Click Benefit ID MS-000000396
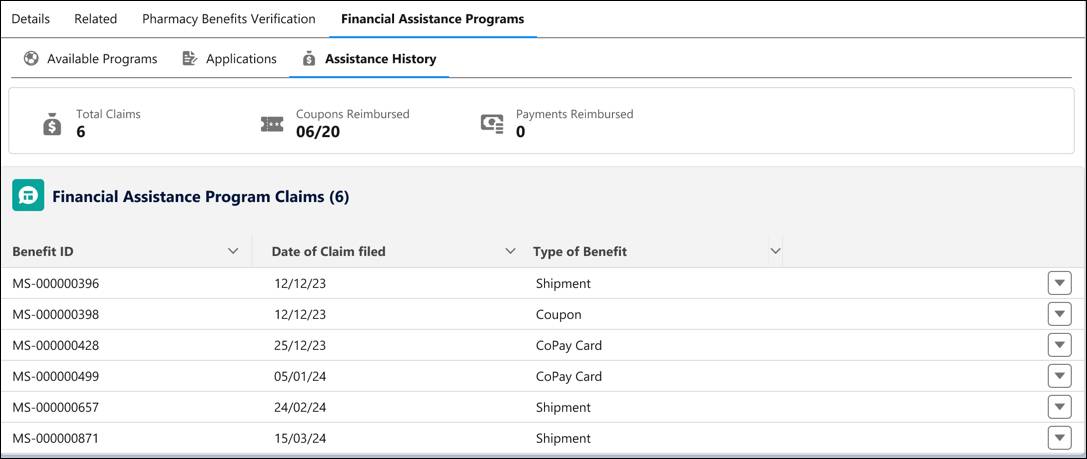Viewport: 1087px width, 459px height. [55, 284]
